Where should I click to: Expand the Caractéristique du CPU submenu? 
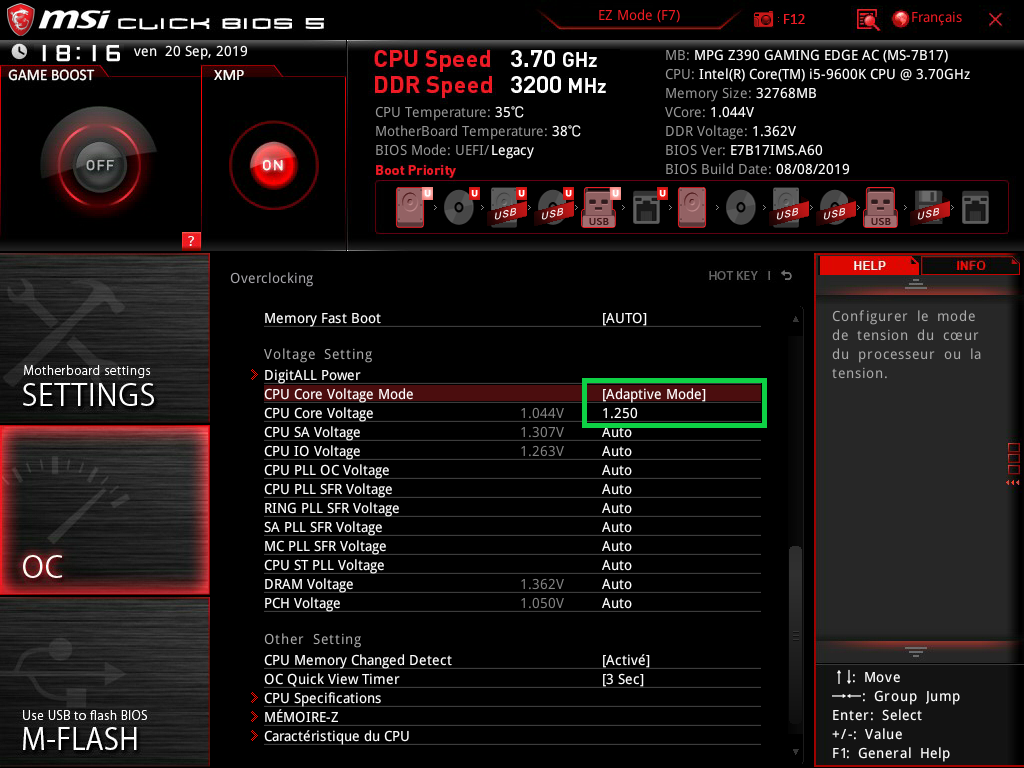coord(336,736)
